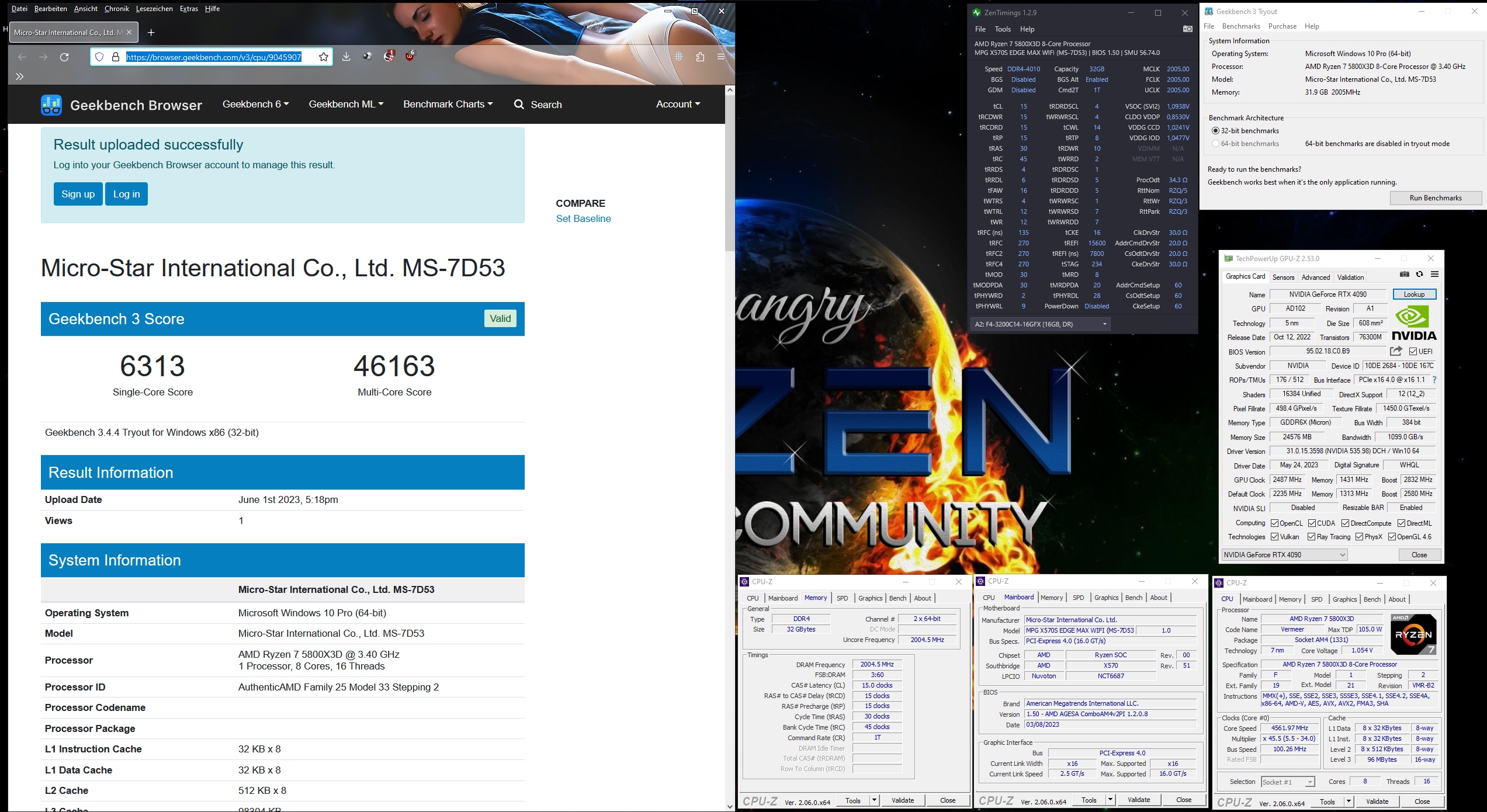Screen dimensions: 1487x812
Task: Open ZenTimings memory module selector dropdown
Action: [1040, 324]
